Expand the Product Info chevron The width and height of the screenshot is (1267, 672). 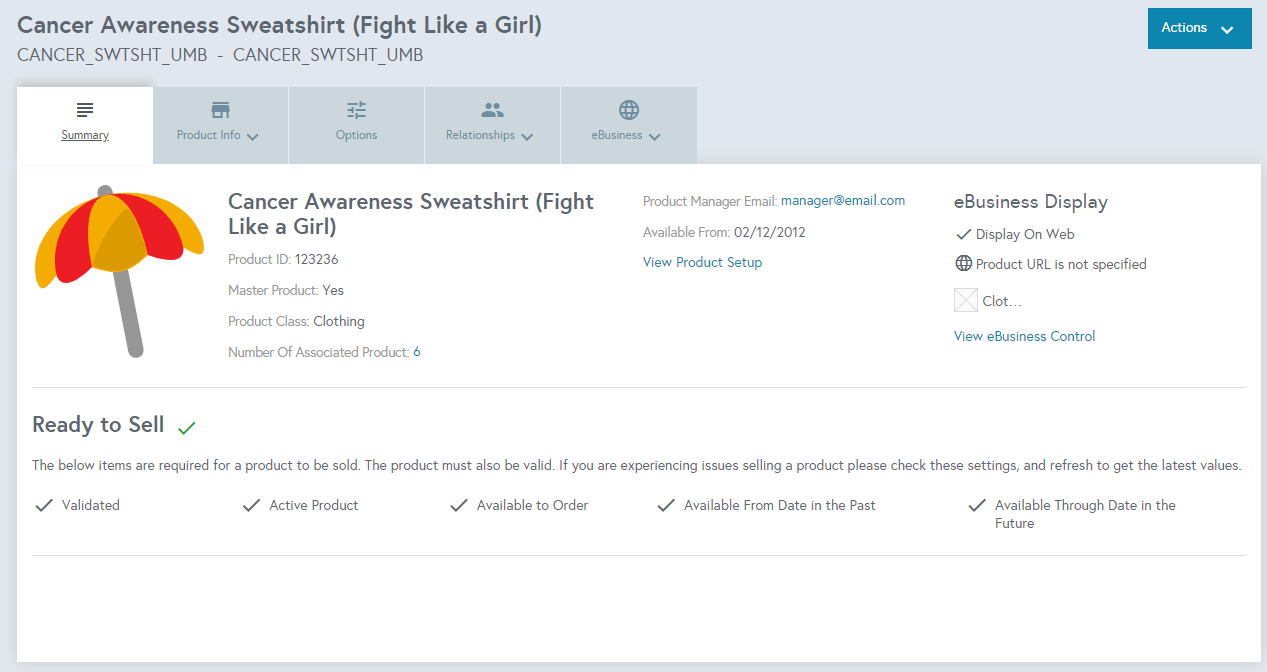coord(252,137)
